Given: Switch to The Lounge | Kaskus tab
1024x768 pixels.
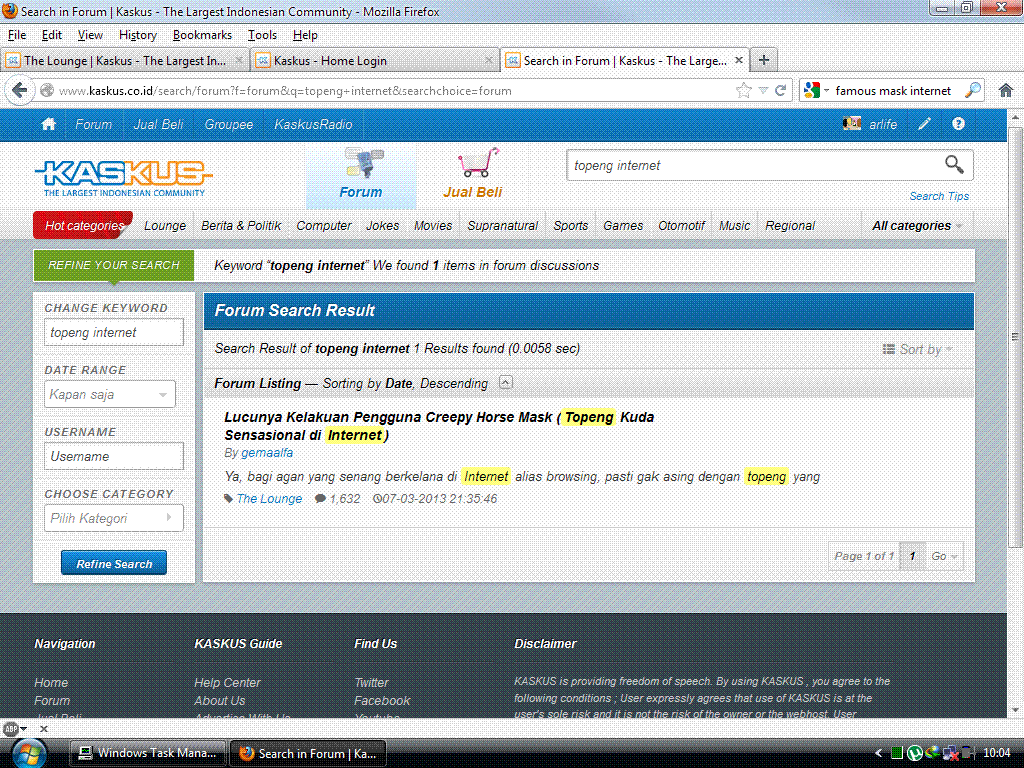Looking at the screenshot, I should (x=125, y=60).
